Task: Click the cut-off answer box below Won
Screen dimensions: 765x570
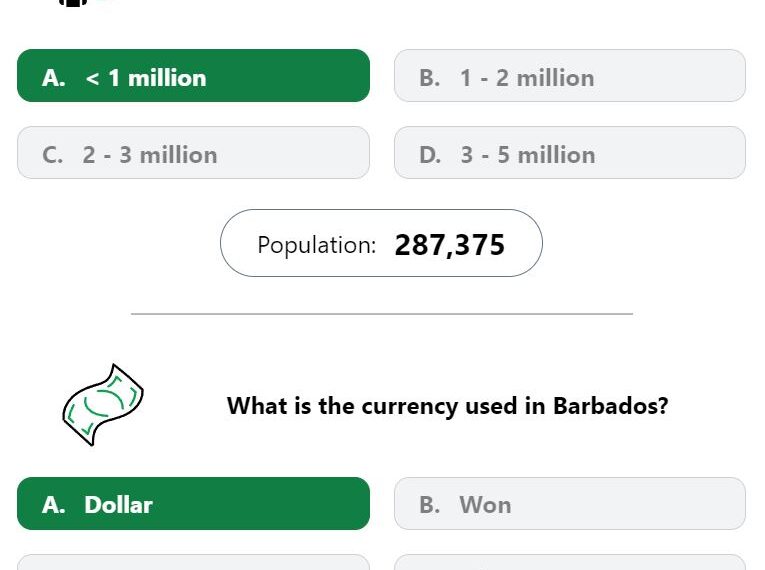Action: tap(570, 562)
